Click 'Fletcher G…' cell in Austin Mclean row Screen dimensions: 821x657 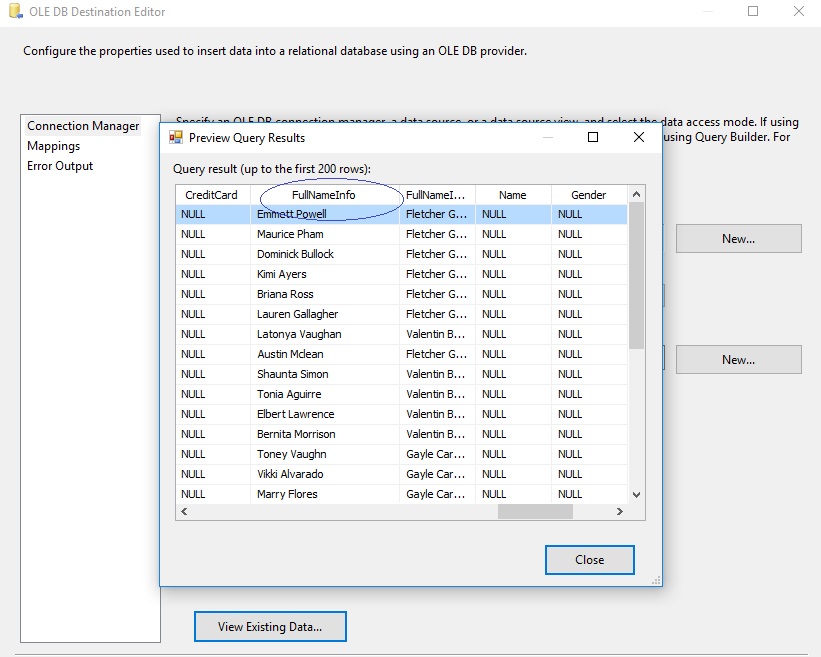[x=437, y=354]
